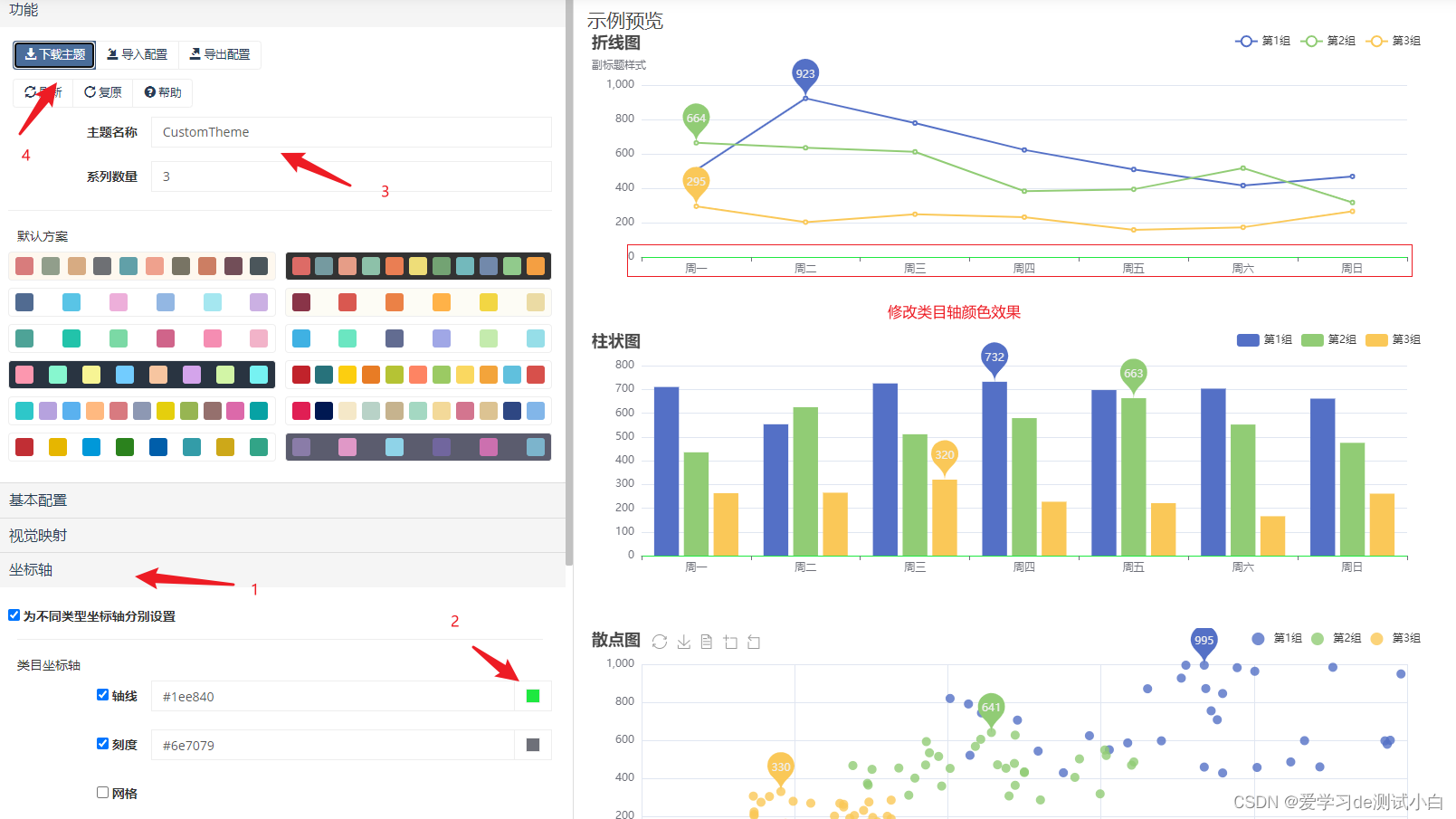Click the 导入配置 button
This screenshot has height=819, width=1456.
tap(137, 54)
